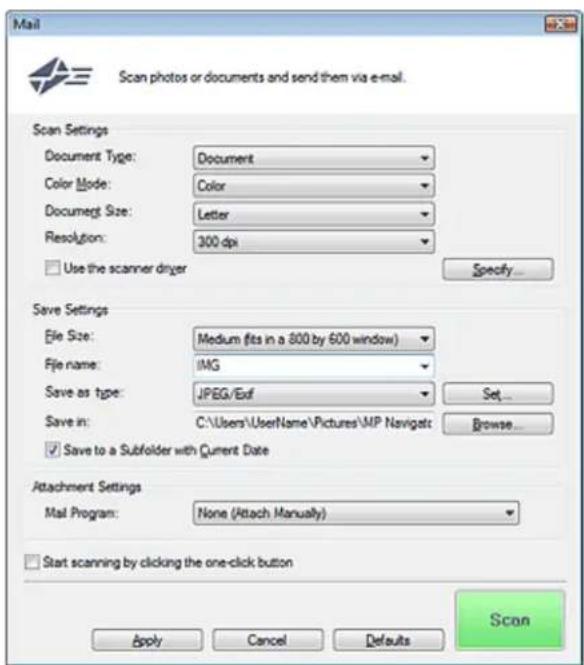Open the Document Type dropdown
This screenshot has width=584, height=665.
(313, 159)
